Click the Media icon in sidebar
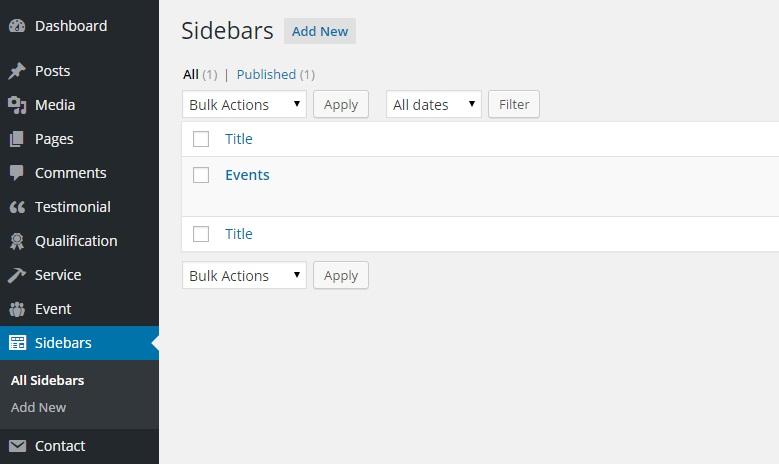 (17, 105)
